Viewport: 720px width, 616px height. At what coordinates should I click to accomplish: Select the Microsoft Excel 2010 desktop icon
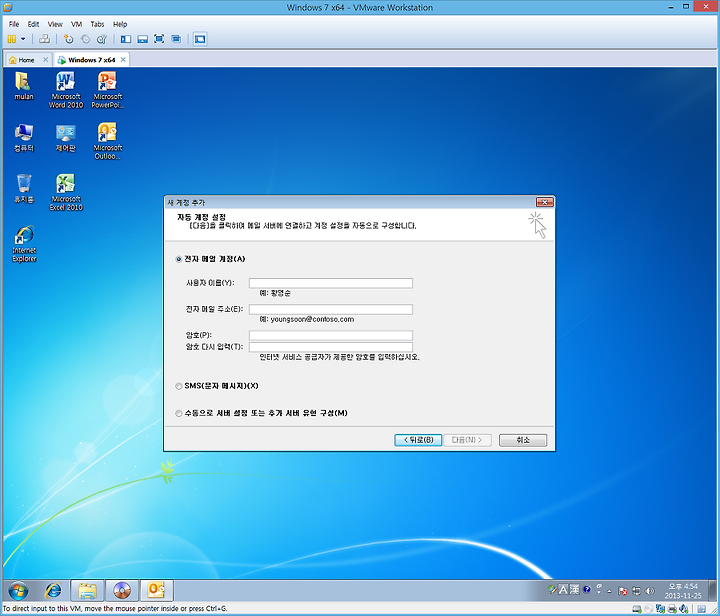tap(66, 192)
